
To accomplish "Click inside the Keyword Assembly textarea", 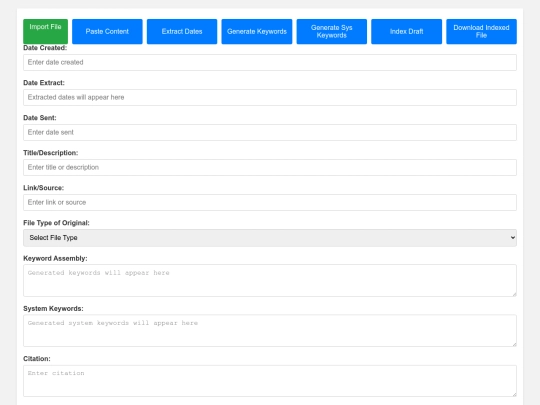I will [x=270, y=280].
